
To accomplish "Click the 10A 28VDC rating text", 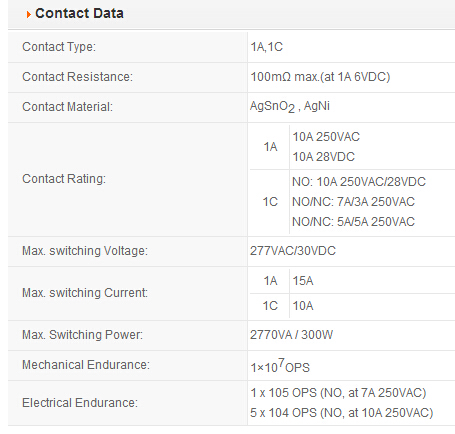I will click(x=323, y=157).
